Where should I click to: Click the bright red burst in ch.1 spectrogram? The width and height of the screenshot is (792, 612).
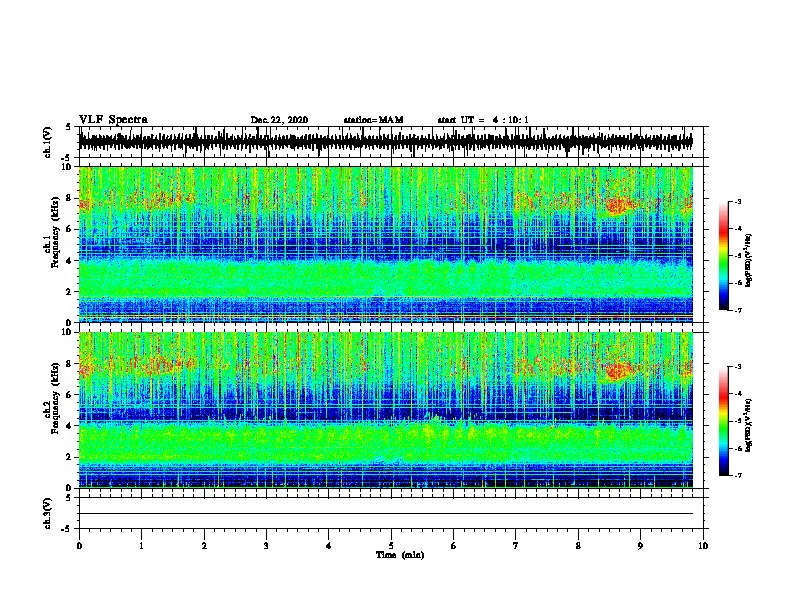pyautogui.click(x=617, y=206)
